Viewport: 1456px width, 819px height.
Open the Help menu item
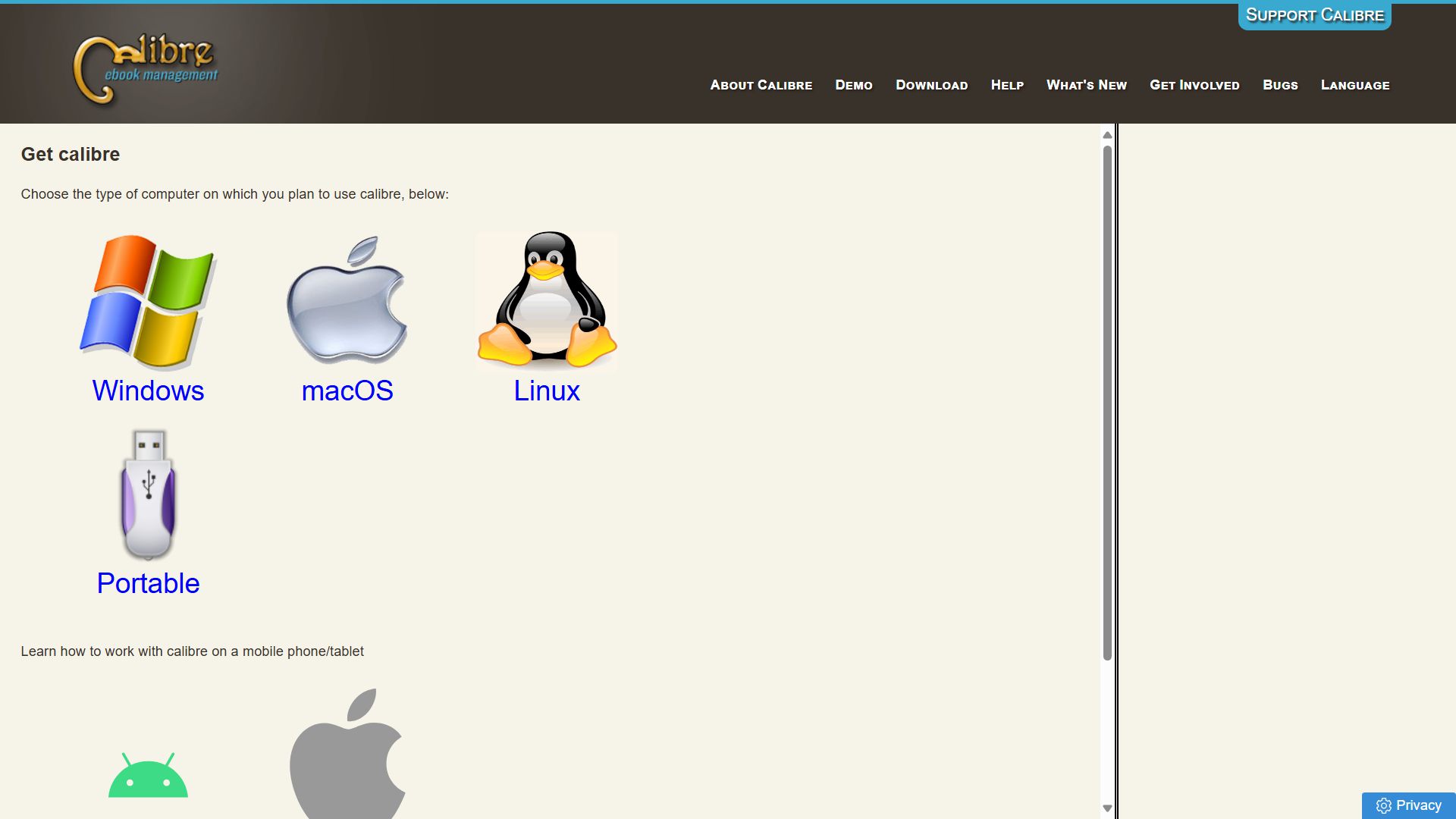1007,85
